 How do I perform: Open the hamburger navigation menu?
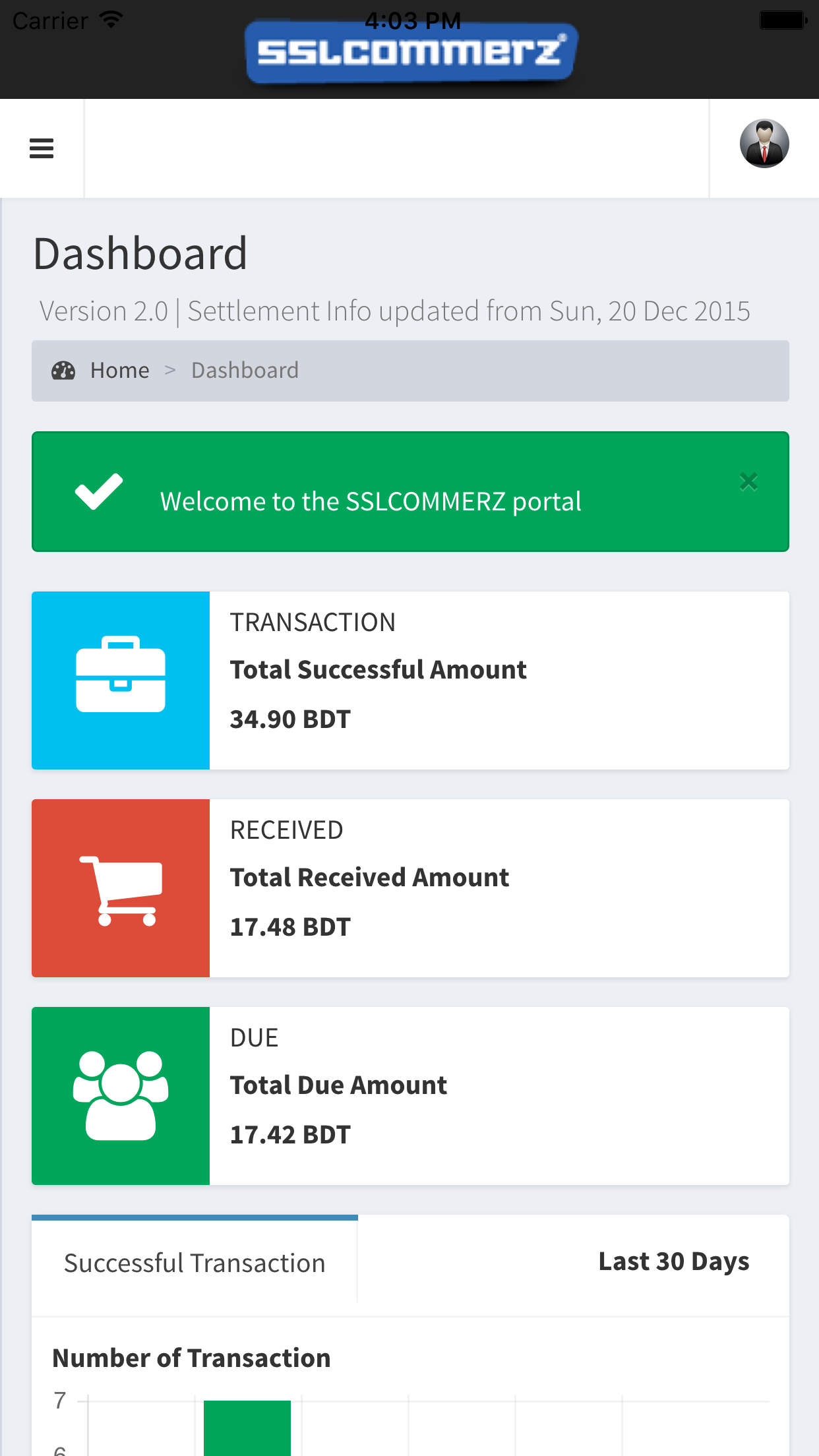[42, 148]
